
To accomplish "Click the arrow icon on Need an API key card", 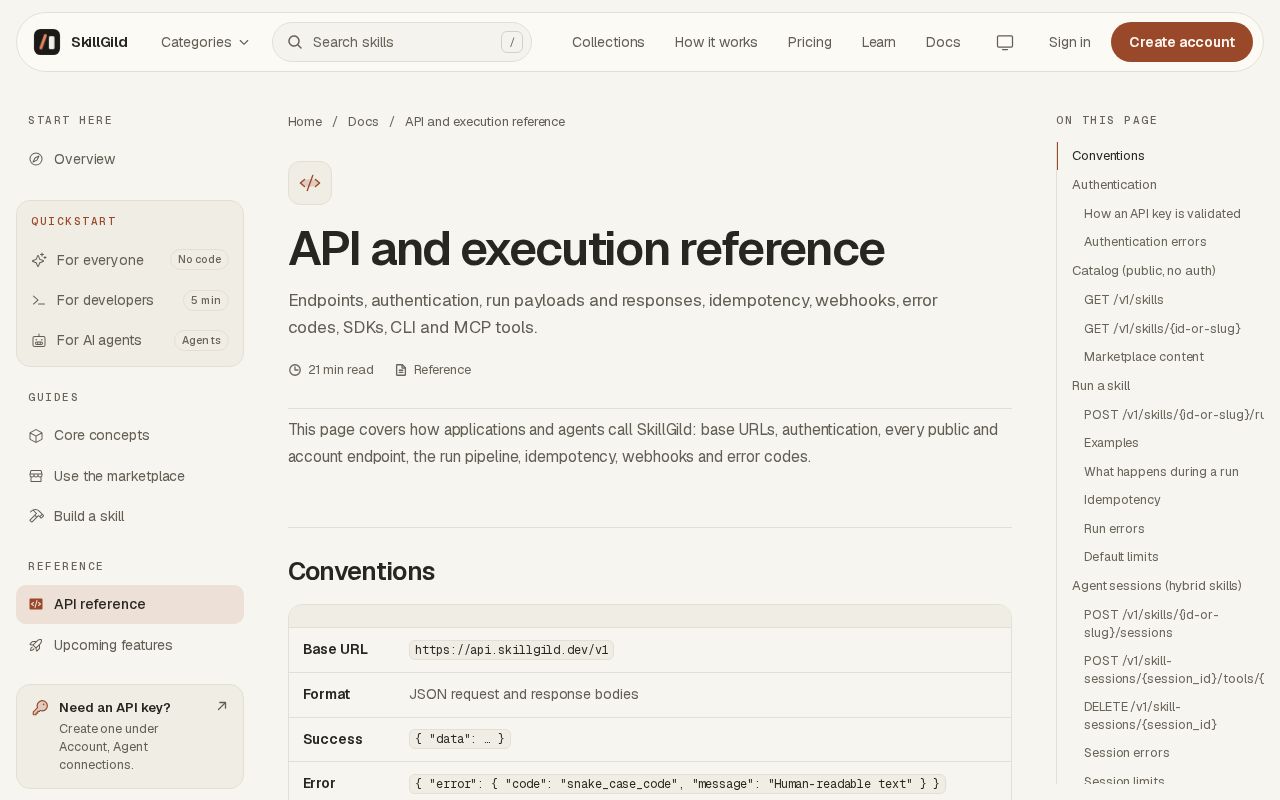I will tap(222, 706).
